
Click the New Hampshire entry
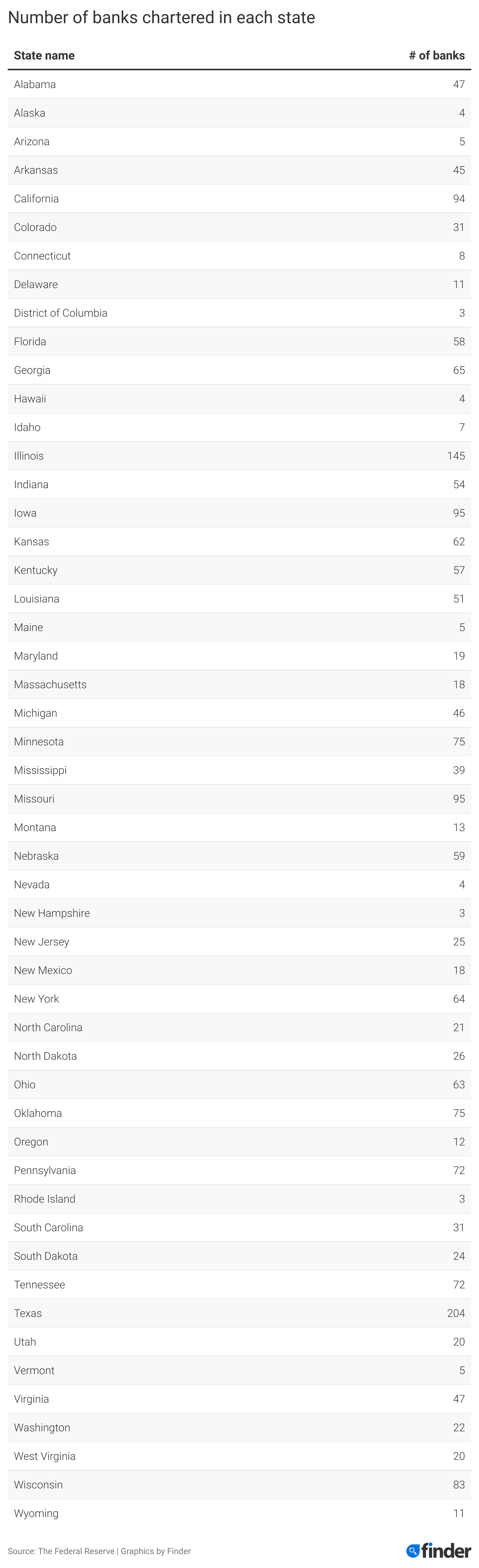pos(52,913)
